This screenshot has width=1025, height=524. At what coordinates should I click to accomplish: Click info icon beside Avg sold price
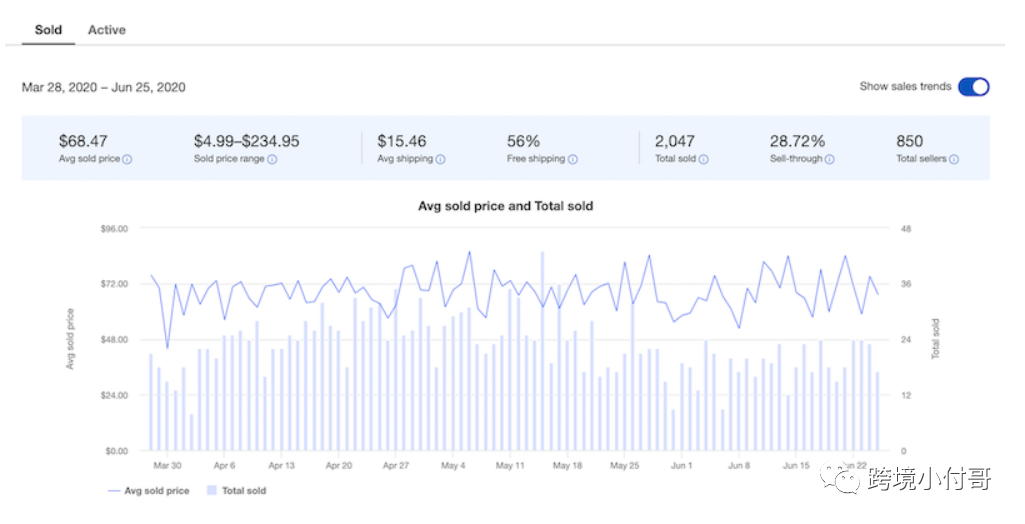pyautogui.click(x=128, y=159)
